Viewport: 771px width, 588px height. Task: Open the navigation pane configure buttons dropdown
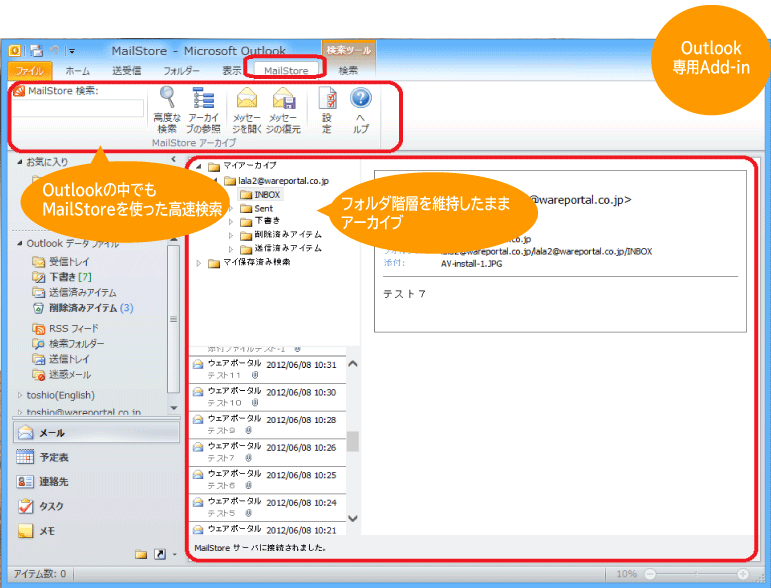click(x=175, y=555)
